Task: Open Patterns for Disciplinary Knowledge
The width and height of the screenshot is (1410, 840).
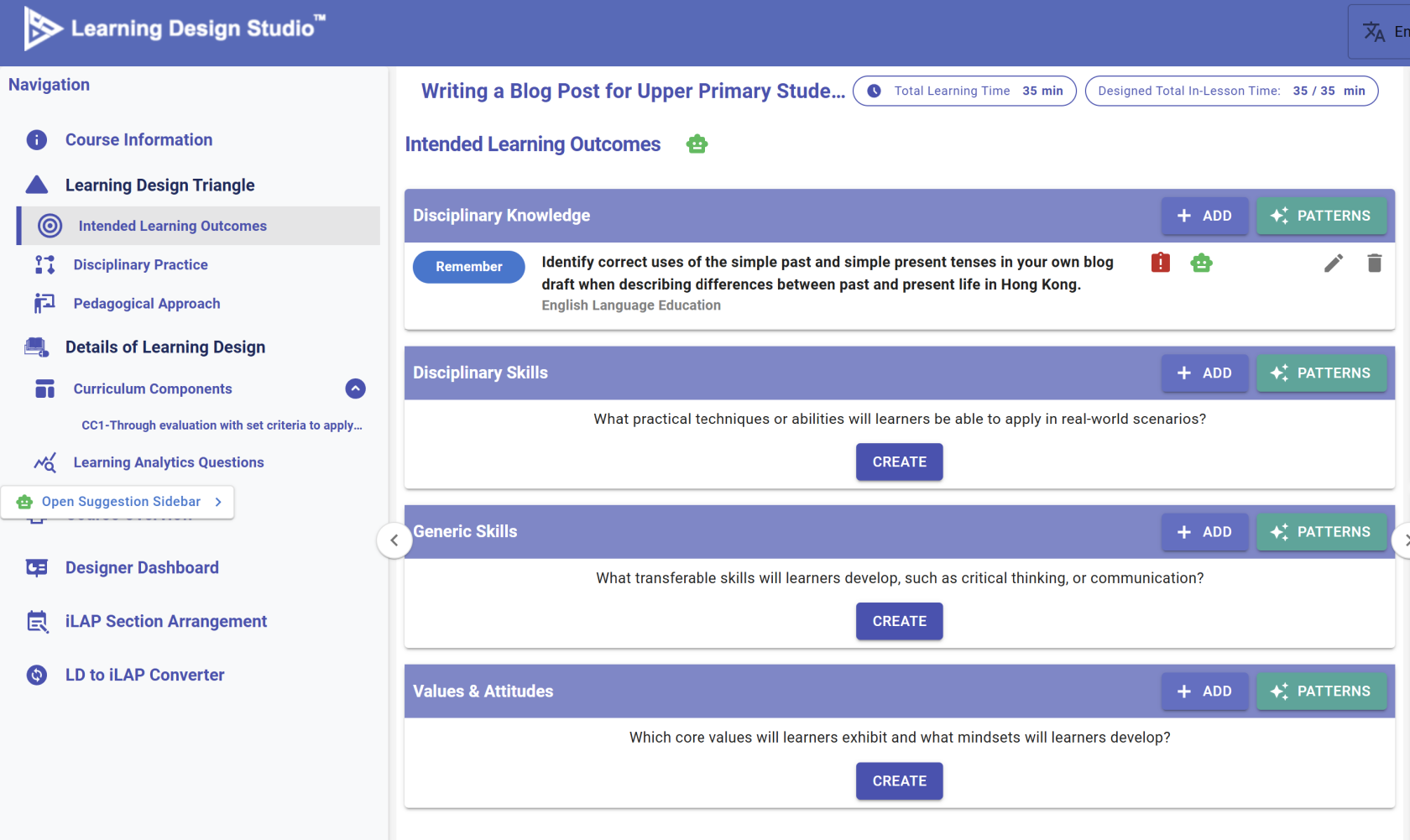Action: point(1321,216)
